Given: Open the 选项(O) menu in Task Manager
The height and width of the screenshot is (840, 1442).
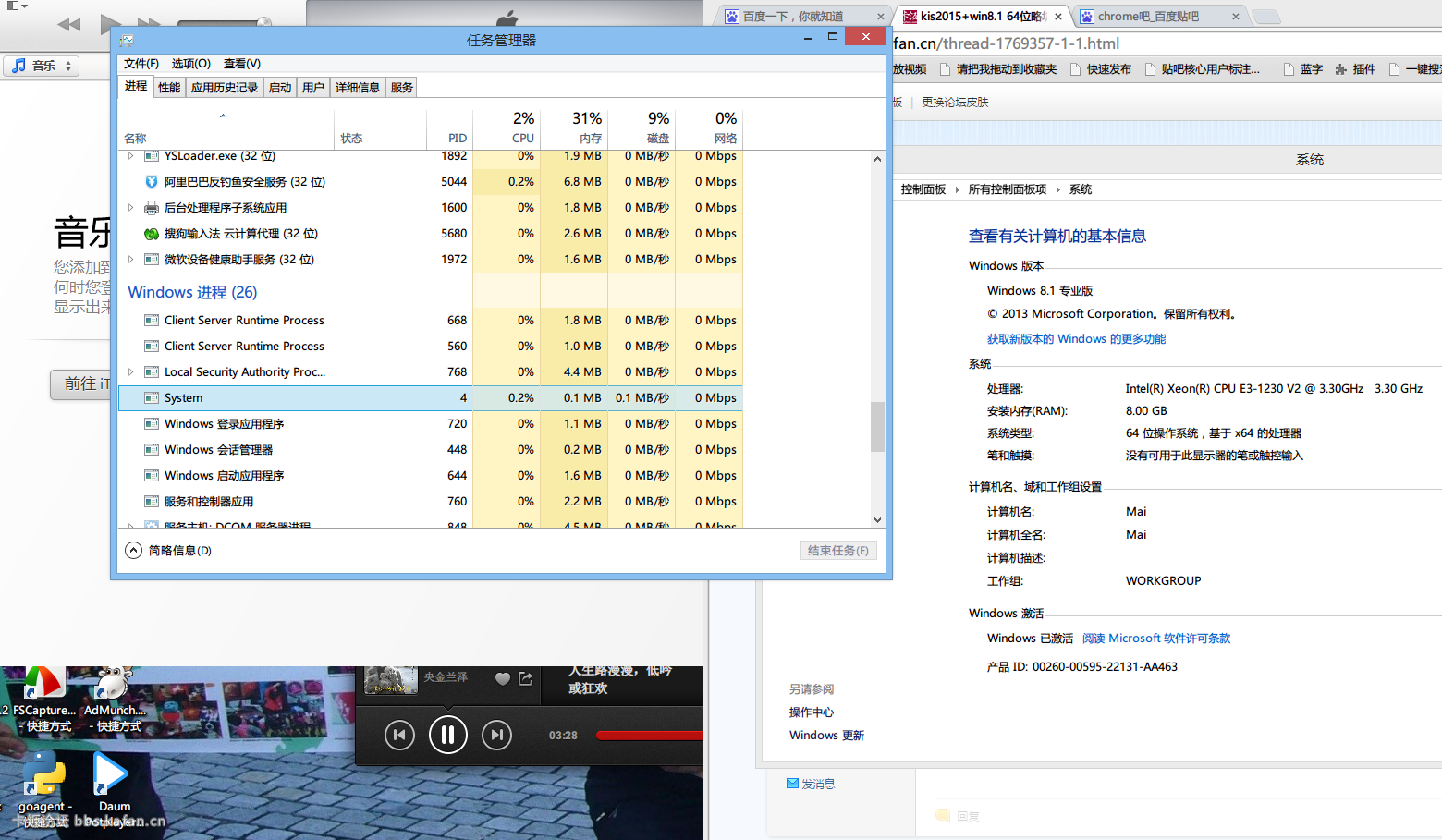Looking at the screenshot, I should pos(191,64).
